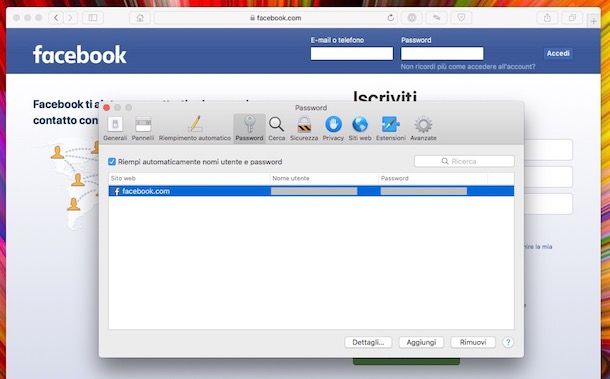Image resolution: width=610 pixels, height=379 pixels.
Task: Open Non ricordi più come accedere link
Action: (468, 67)
